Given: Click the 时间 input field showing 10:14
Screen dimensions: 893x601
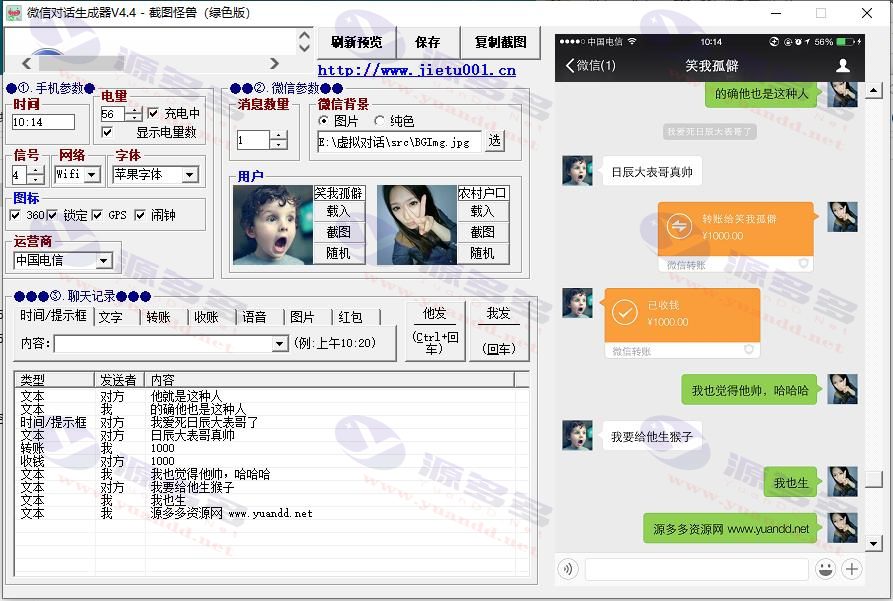Looking at the screenshot, I should coord(43,122).
